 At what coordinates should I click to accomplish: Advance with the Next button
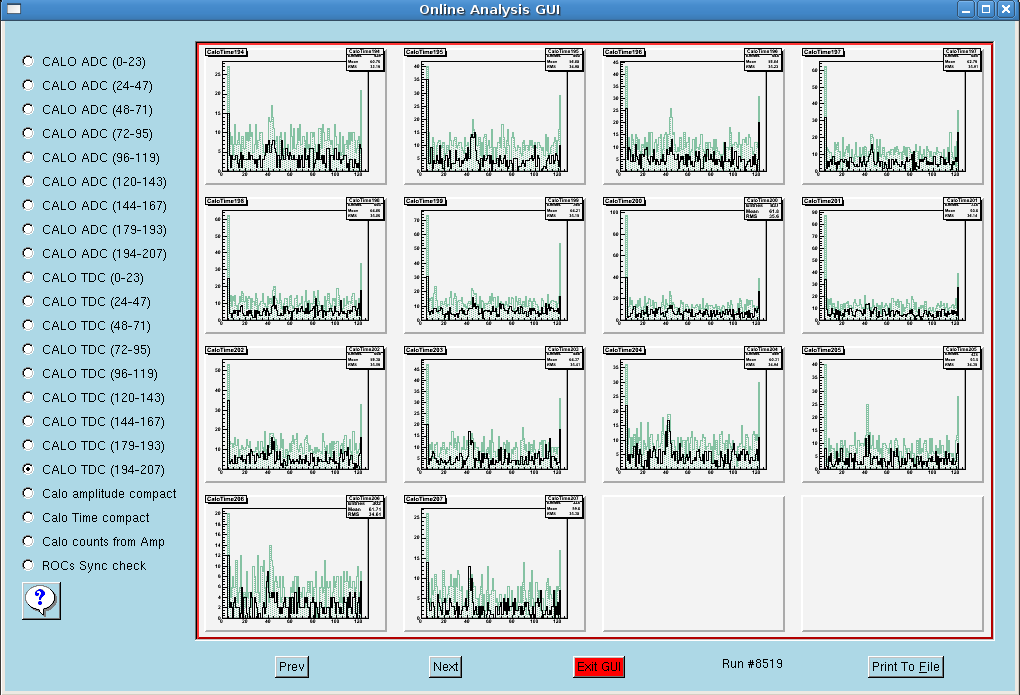pos(446,666)
